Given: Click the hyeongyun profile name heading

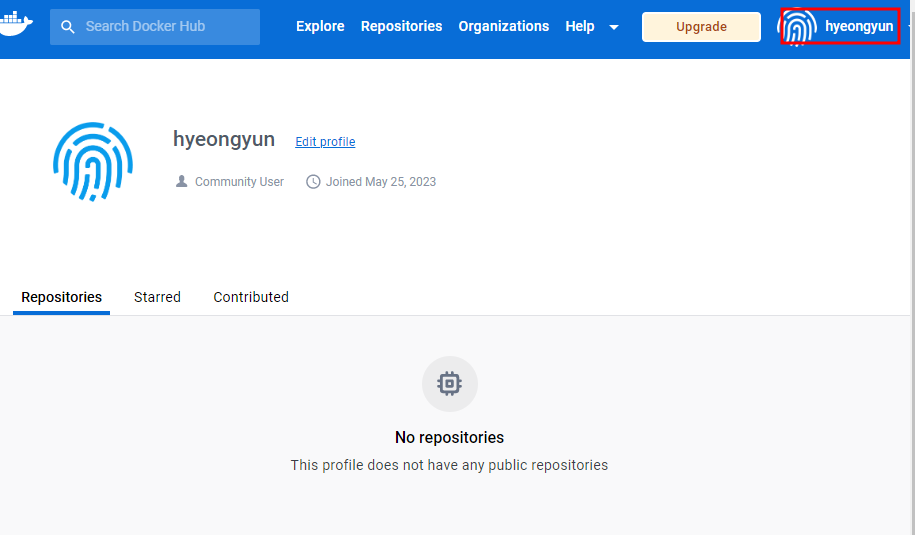Looking at the screenshot, I should [223, 139].
